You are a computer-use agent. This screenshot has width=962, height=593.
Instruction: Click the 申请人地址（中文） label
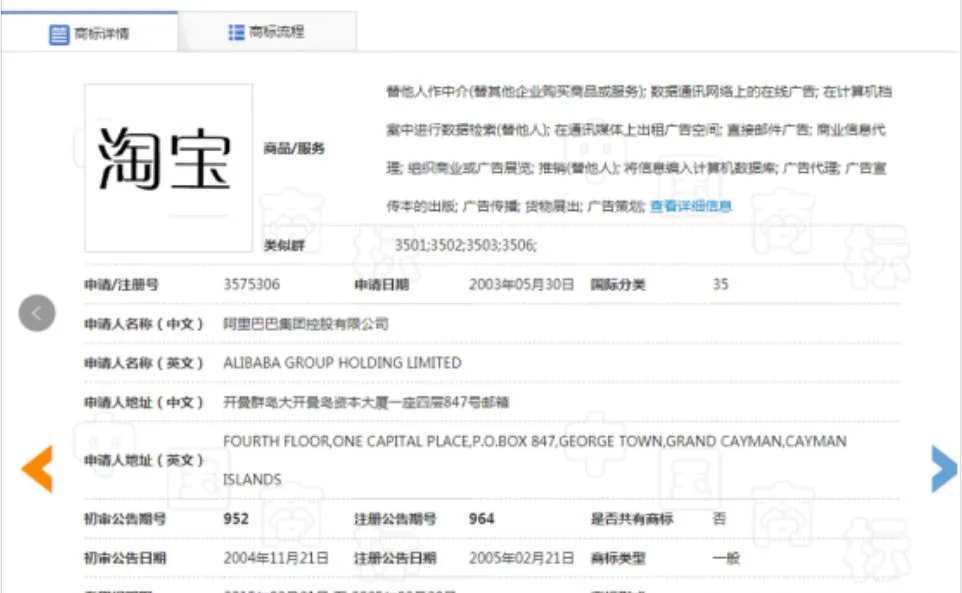[144, 402]
